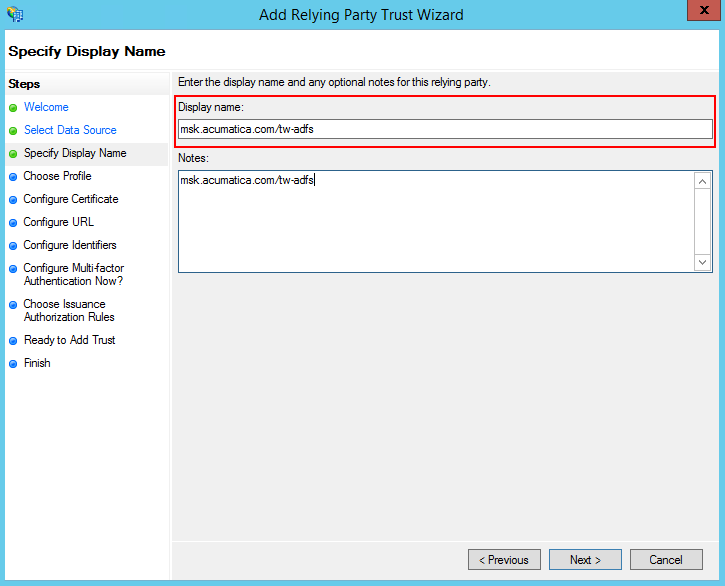Click the wizard icon in the title bar
Image resolution: width=725 pixels, height=586 pixels.
click(x=15, y=15)
